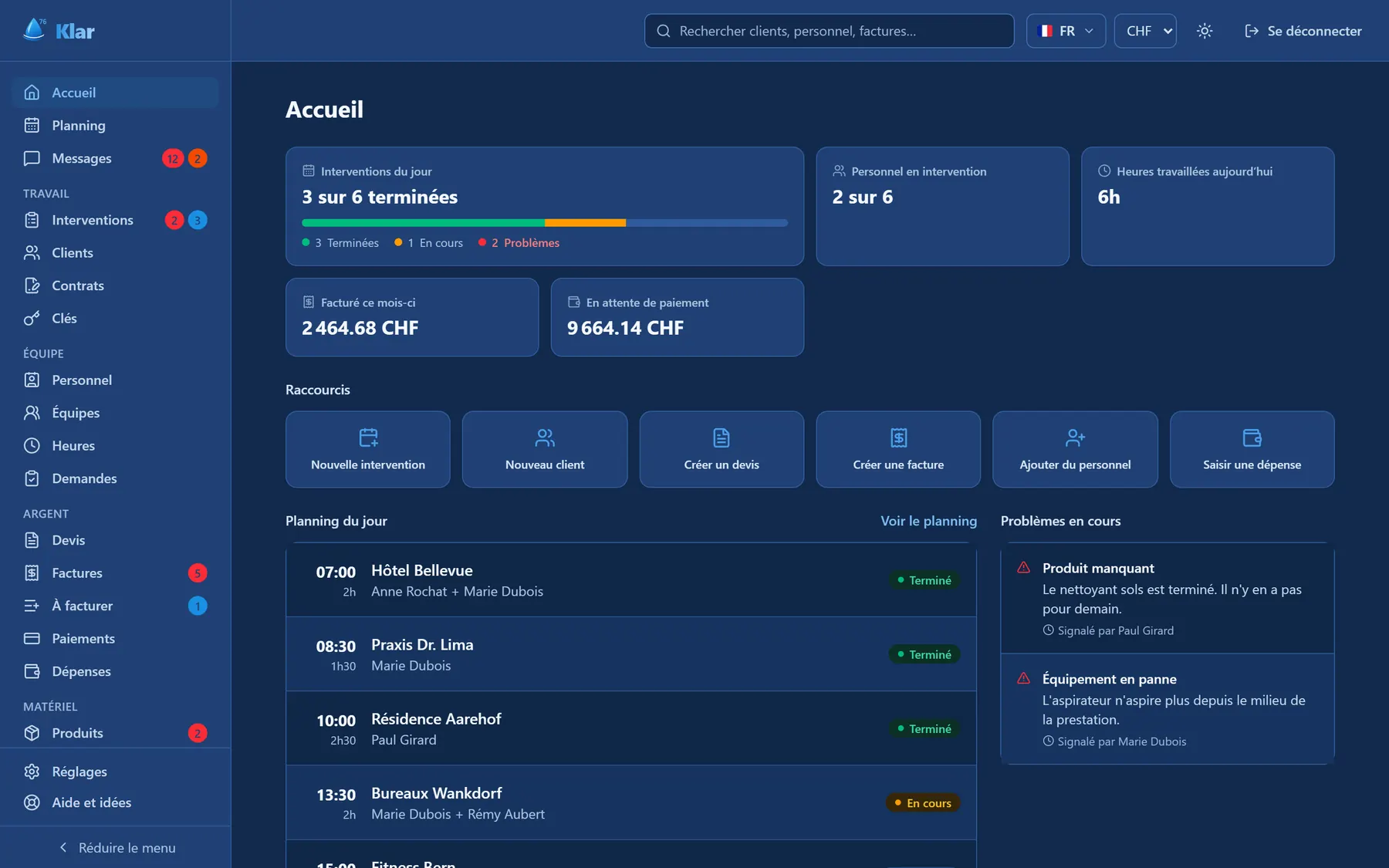Click the Produit manquant warning icon
Screen dimensions: 1389x868
tap(1024, 568)
